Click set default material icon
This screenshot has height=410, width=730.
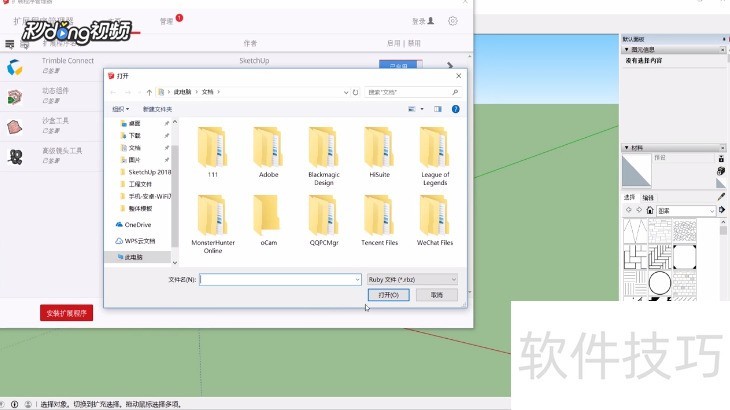click(x=721, y=183)
